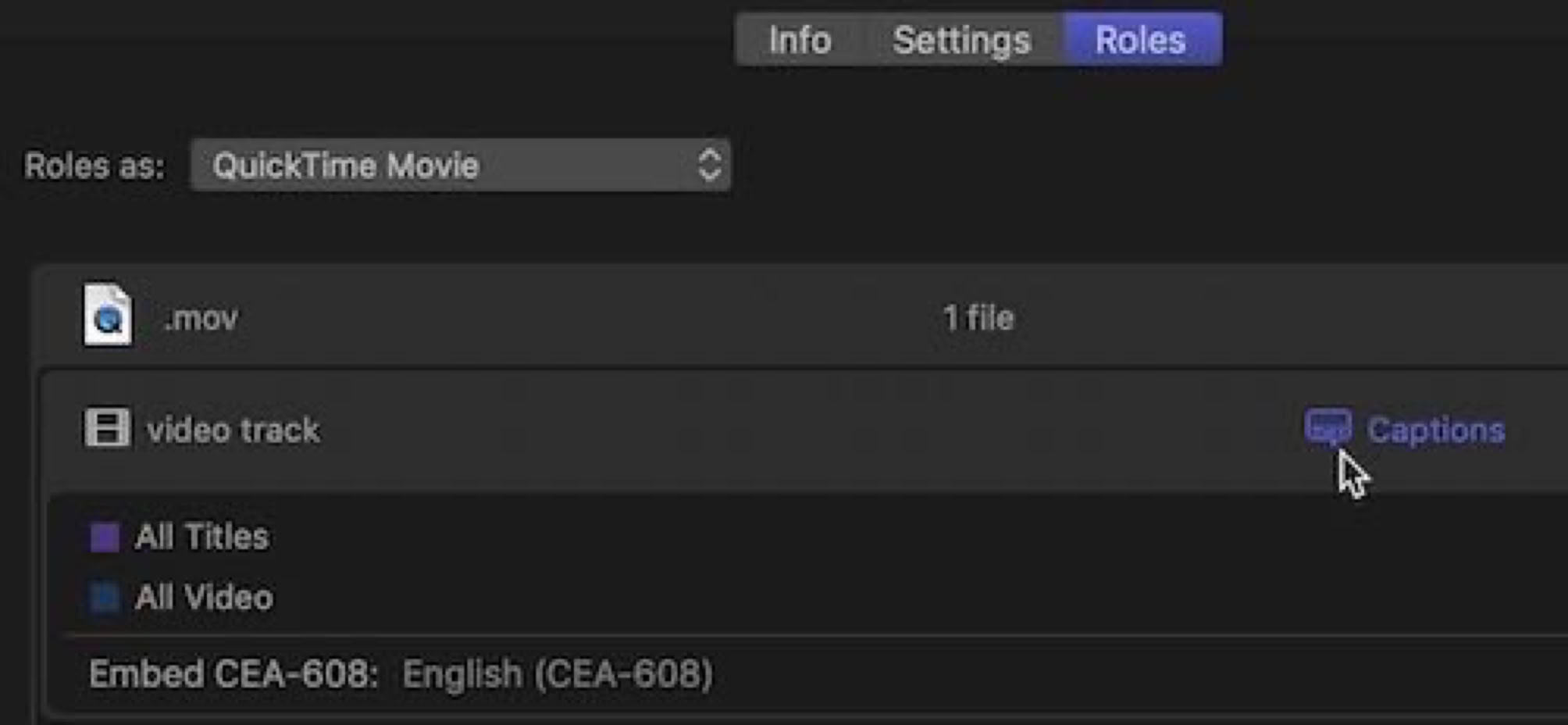Click the Embed CEA-608 label
The width and height of the screenshot is (1568, 725).
pyautogui.click(x=233, y=673)
